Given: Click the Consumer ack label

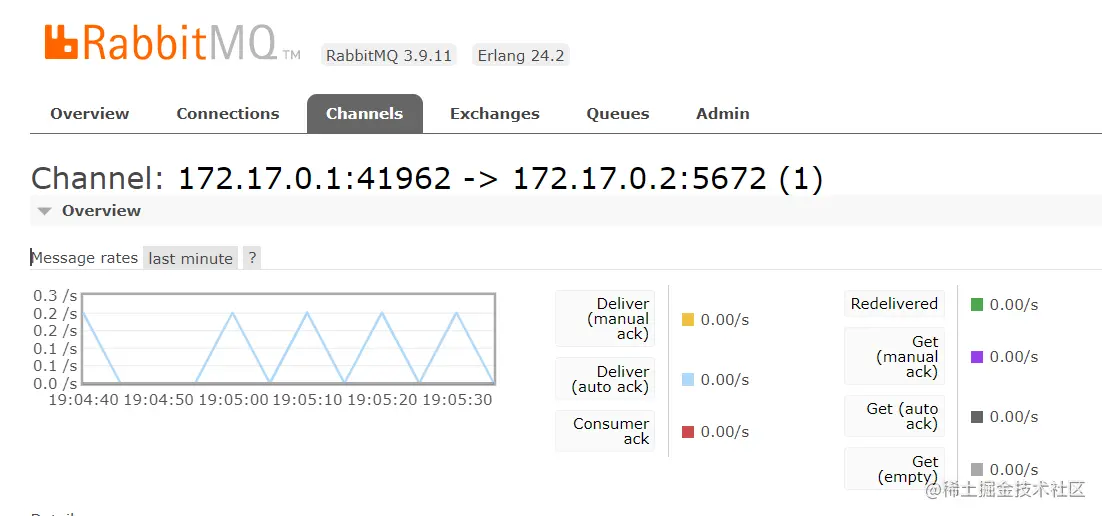Looking at the screenshot, I should click(x=605, y=431).
